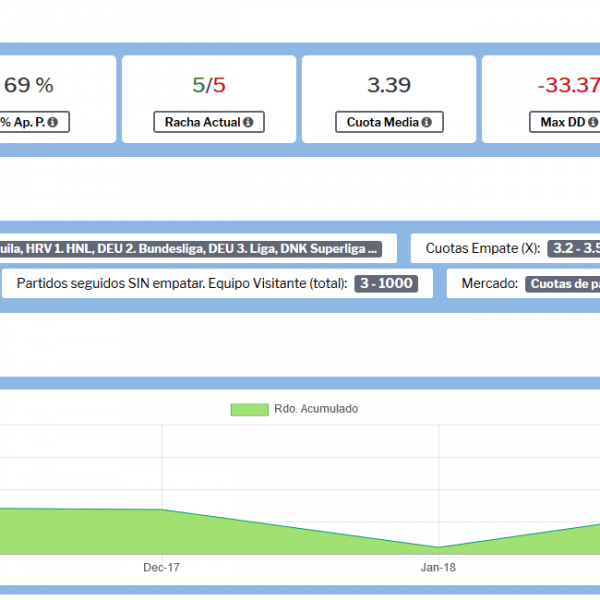Click the Partidos seguidos SIN empatar filter label

pos(182,284)
